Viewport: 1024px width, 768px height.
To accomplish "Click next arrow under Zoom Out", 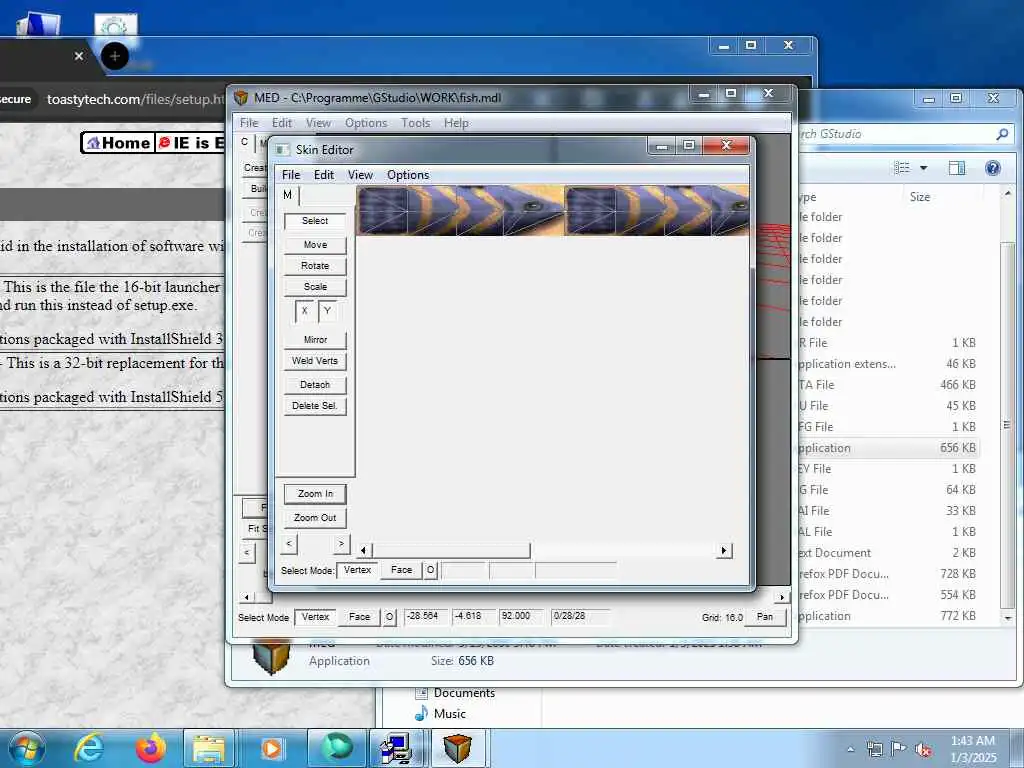I will pos(341,543).
